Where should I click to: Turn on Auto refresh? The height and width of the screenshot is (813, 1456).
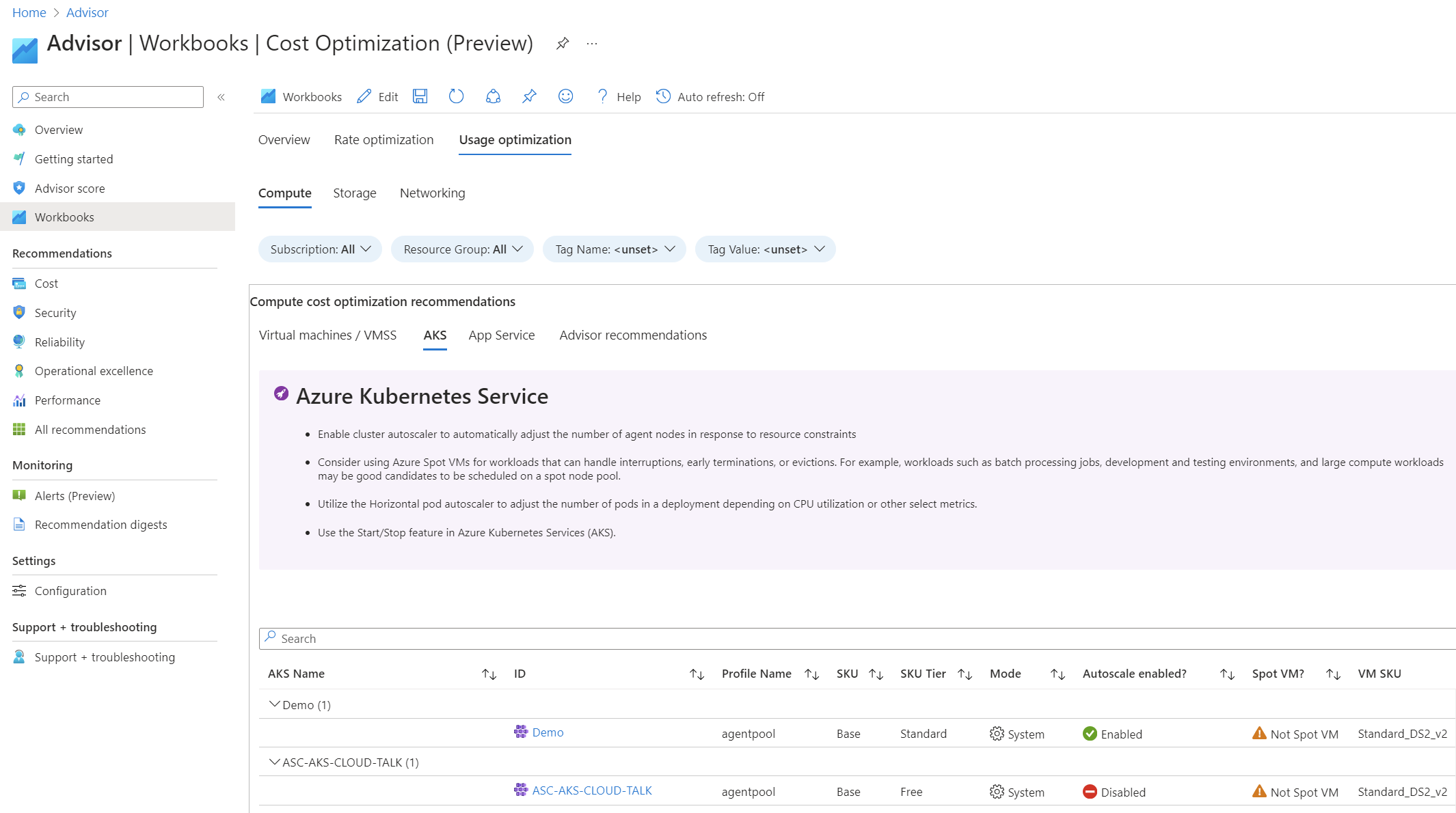click(710, 96)
